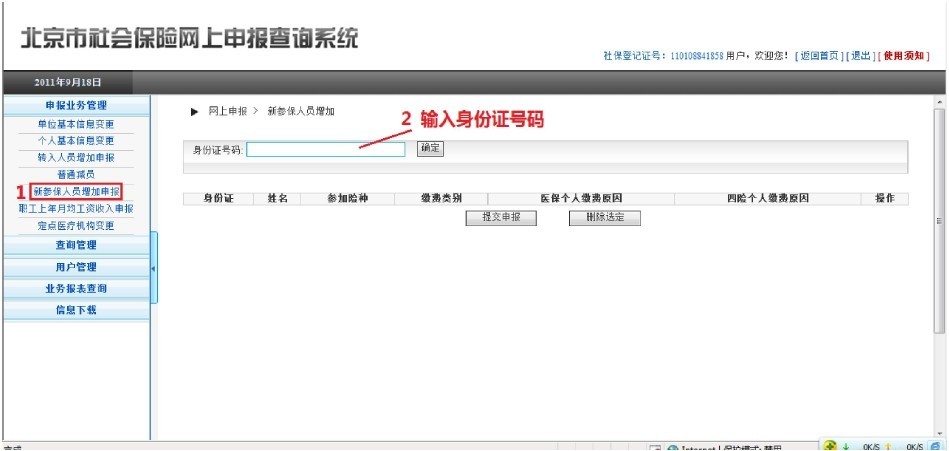949x451 pixels.
Task: Click the 确定 button beside ID field
Action: [430, 148]
